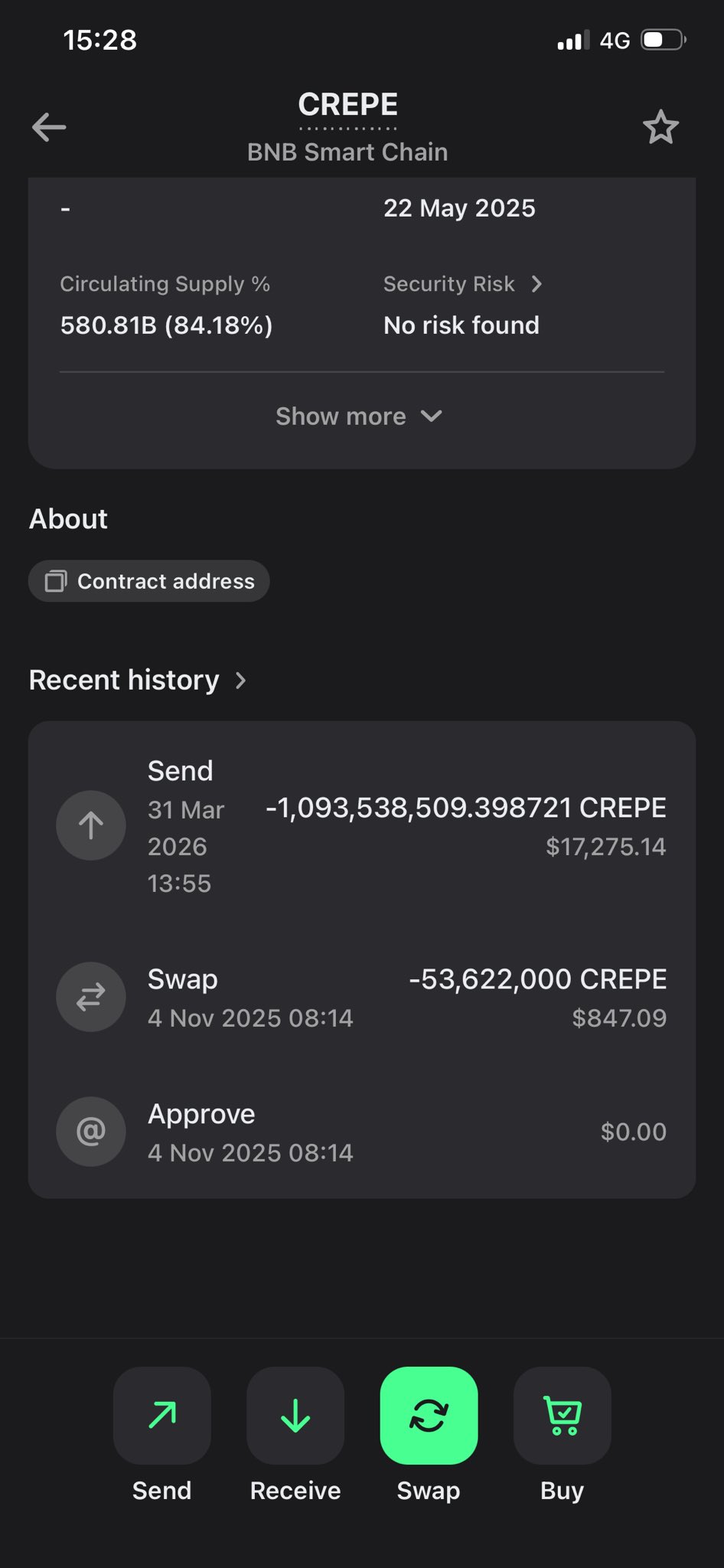
Task: Tap the copy icon beside Contract address
Action: [x=56, y=581]
